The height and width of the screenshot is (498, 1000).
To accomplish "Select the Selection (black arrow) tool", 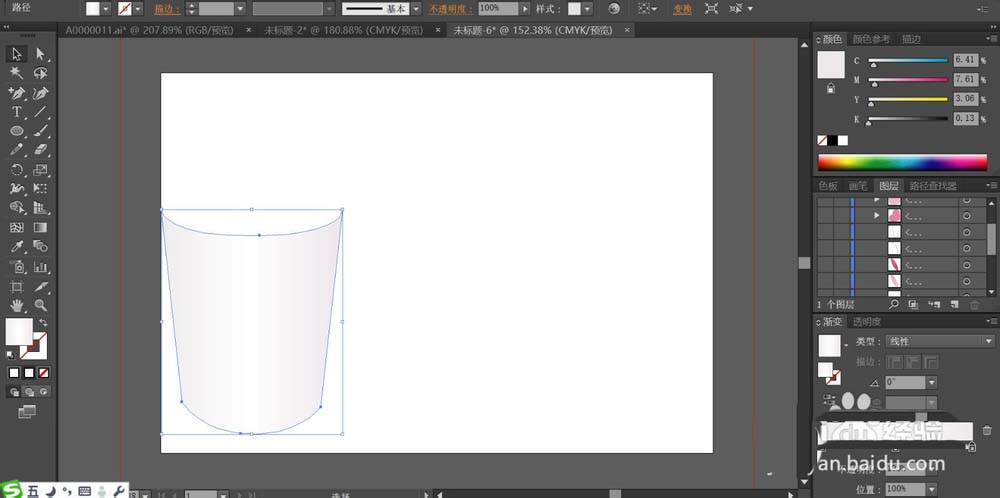I will pyautogui.click(x=17, y=54).
